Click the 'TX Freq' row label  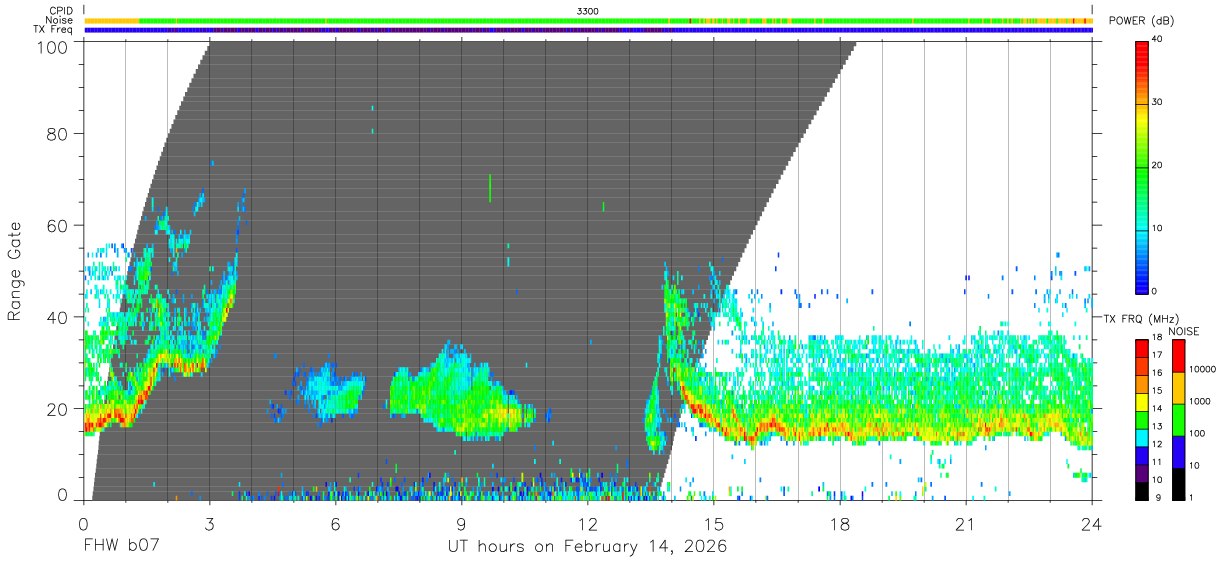(54, 30)
